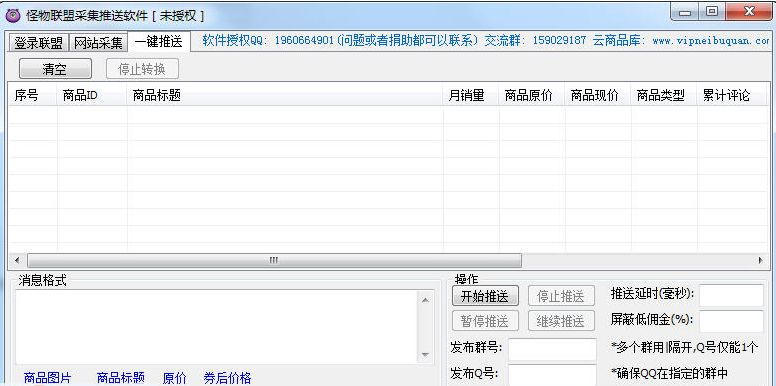Click the message box scroll-down arrow
The width and height of the screenshot is (776, 386).
425,355
